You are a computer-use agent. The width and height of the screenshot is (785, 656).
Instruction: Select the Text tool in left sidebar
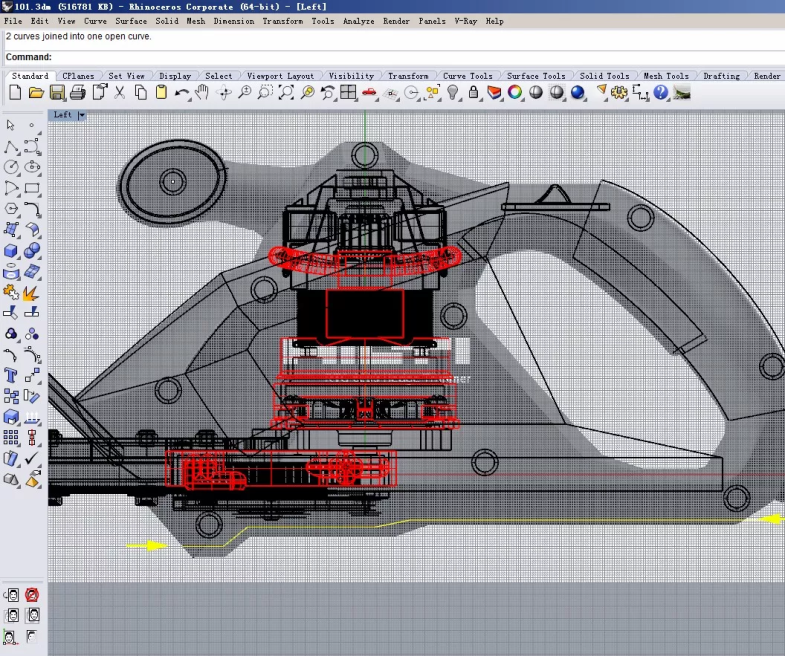(11, 375)
